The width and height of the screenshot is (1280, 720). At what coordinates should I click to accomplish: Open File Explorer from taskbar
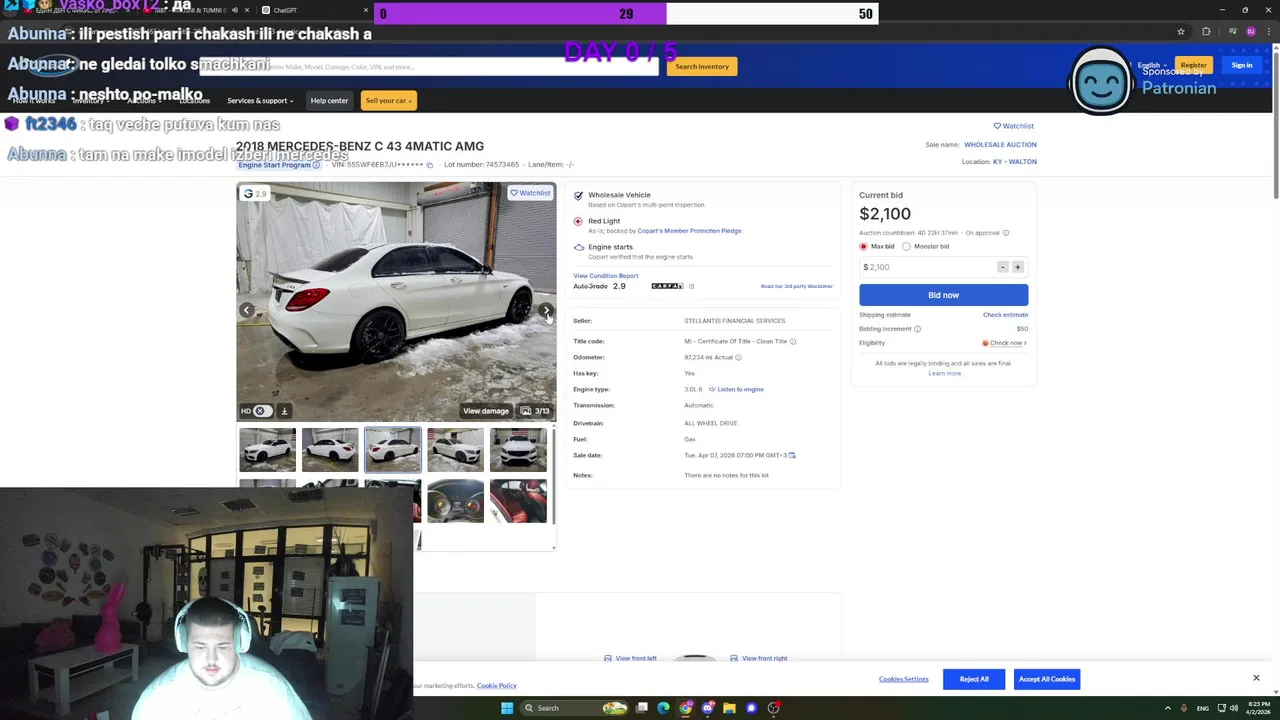[x=729, y=708]
